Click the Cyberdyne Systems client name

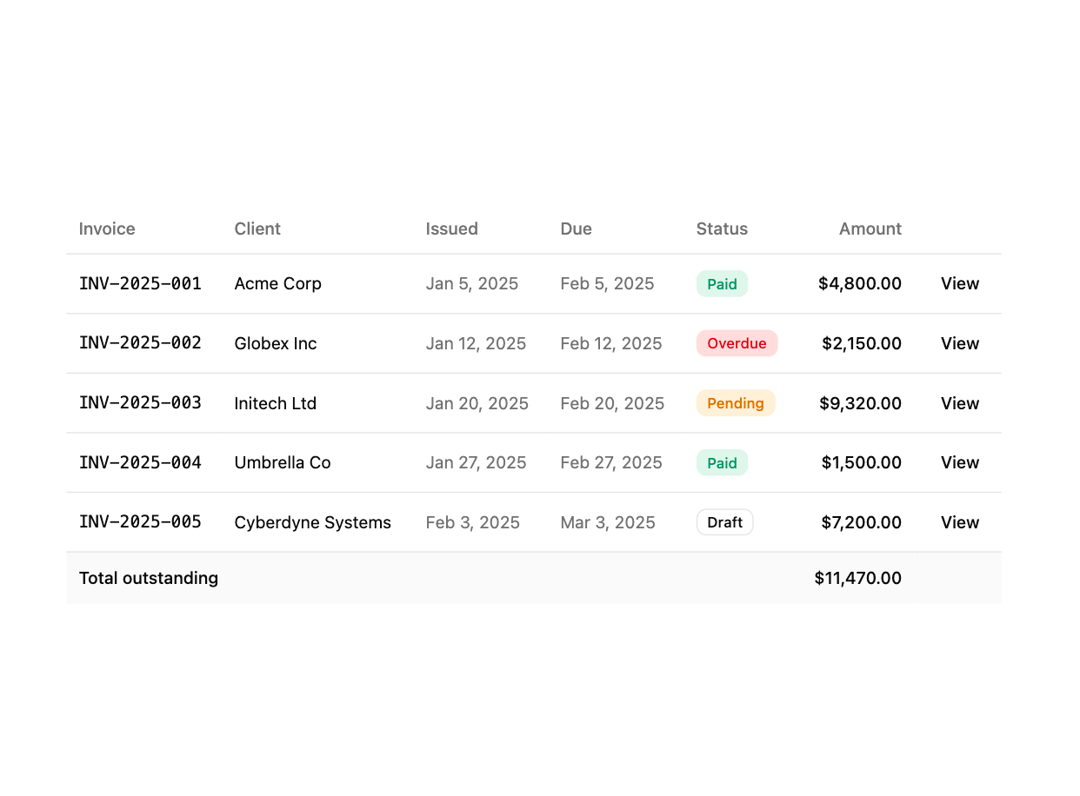pyautogui.click(x=313, y=523)
